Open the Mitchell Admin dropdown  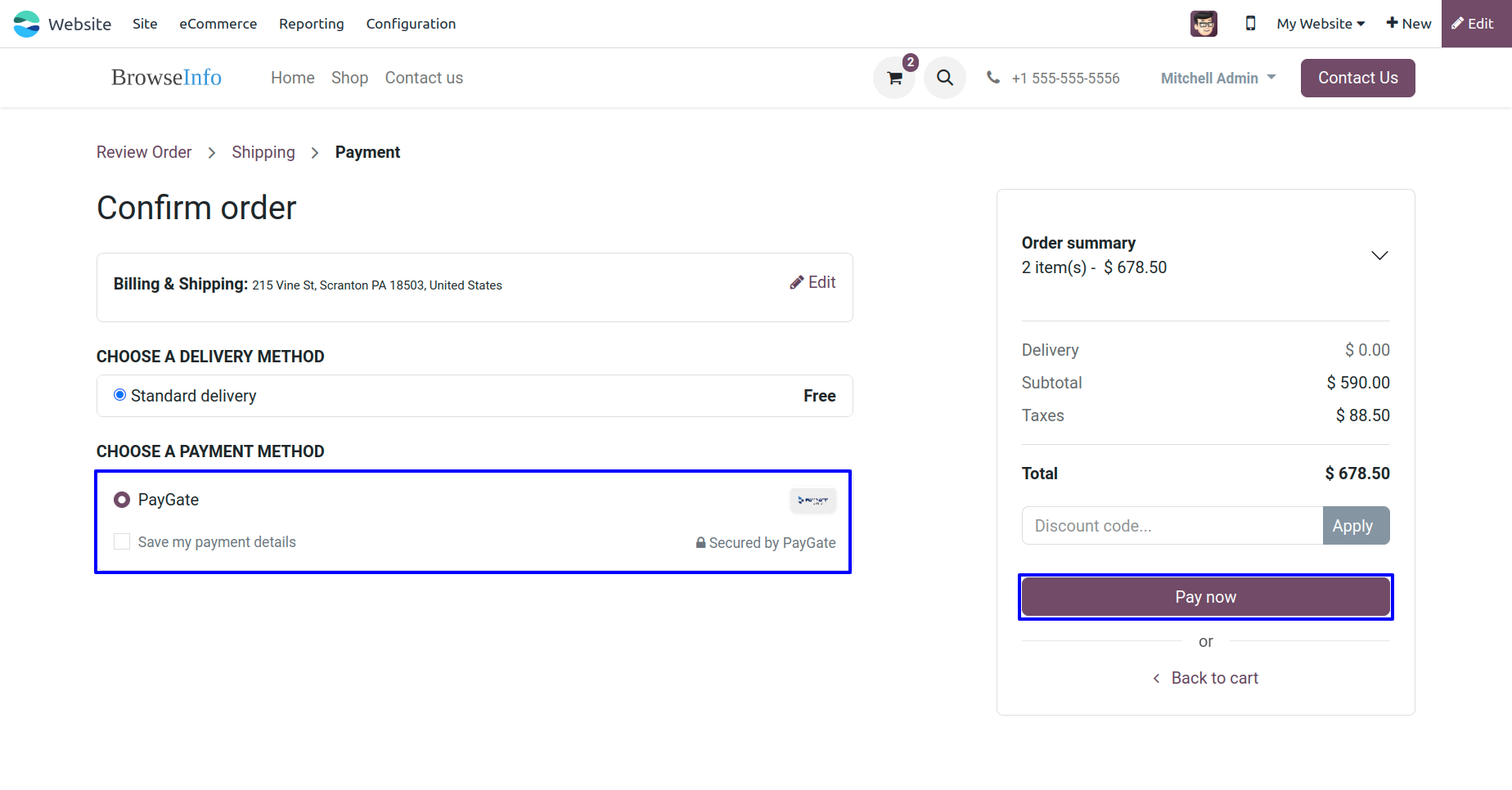point(1218,78)
